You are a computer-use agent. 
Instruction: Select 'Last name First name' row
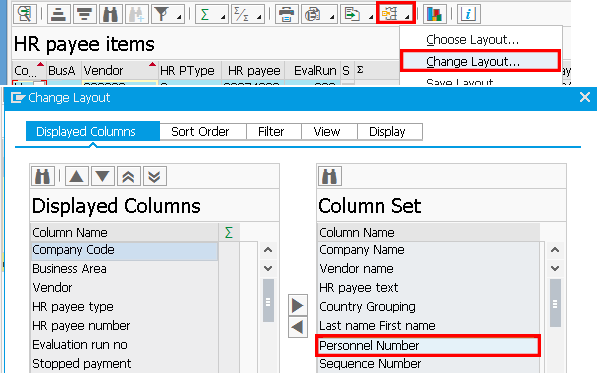pyautogui.click(x=428, y=326)
